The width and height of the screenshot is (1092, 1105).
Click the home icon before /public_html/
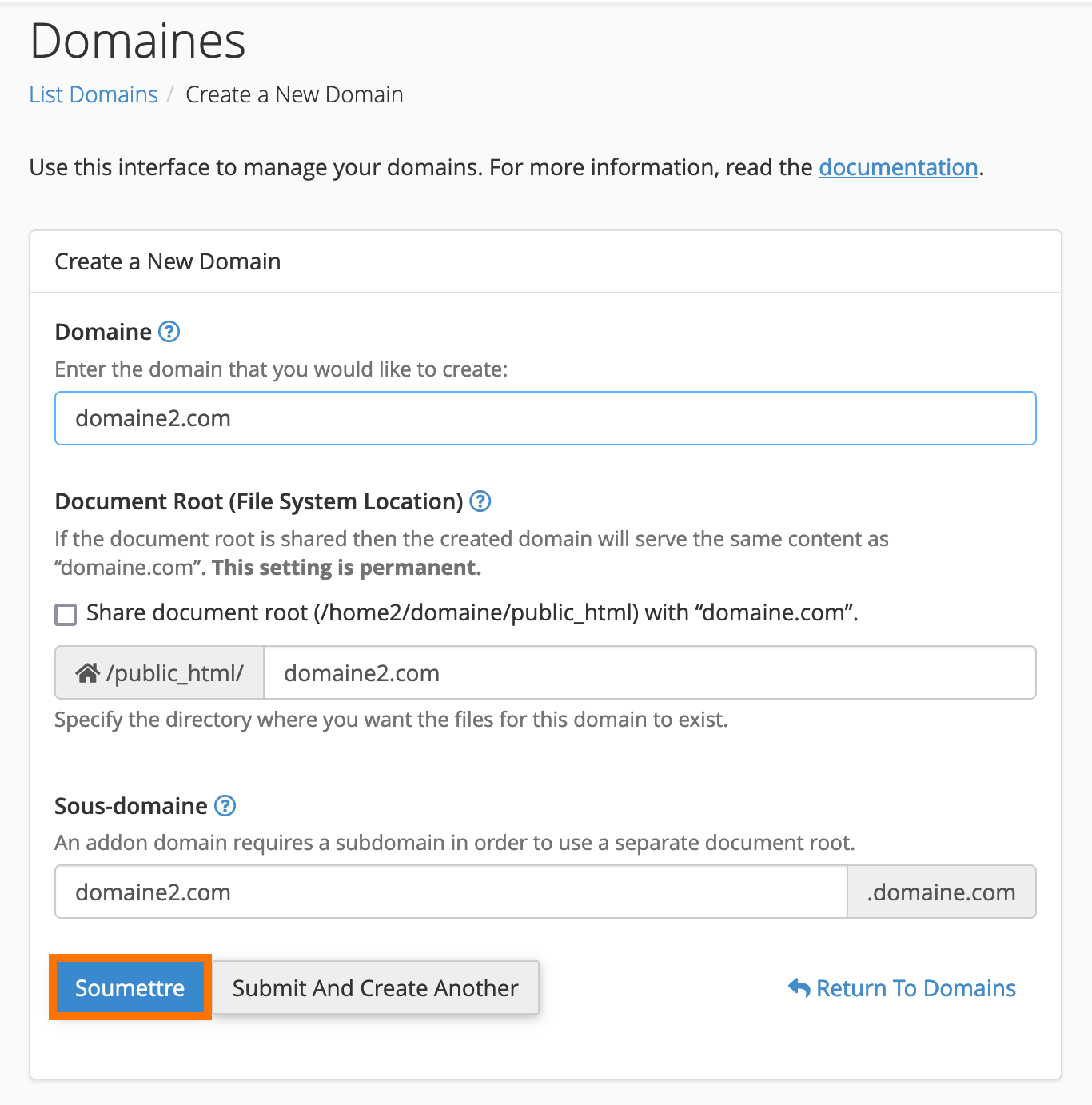pyautogui.click(x=87, y=673)
